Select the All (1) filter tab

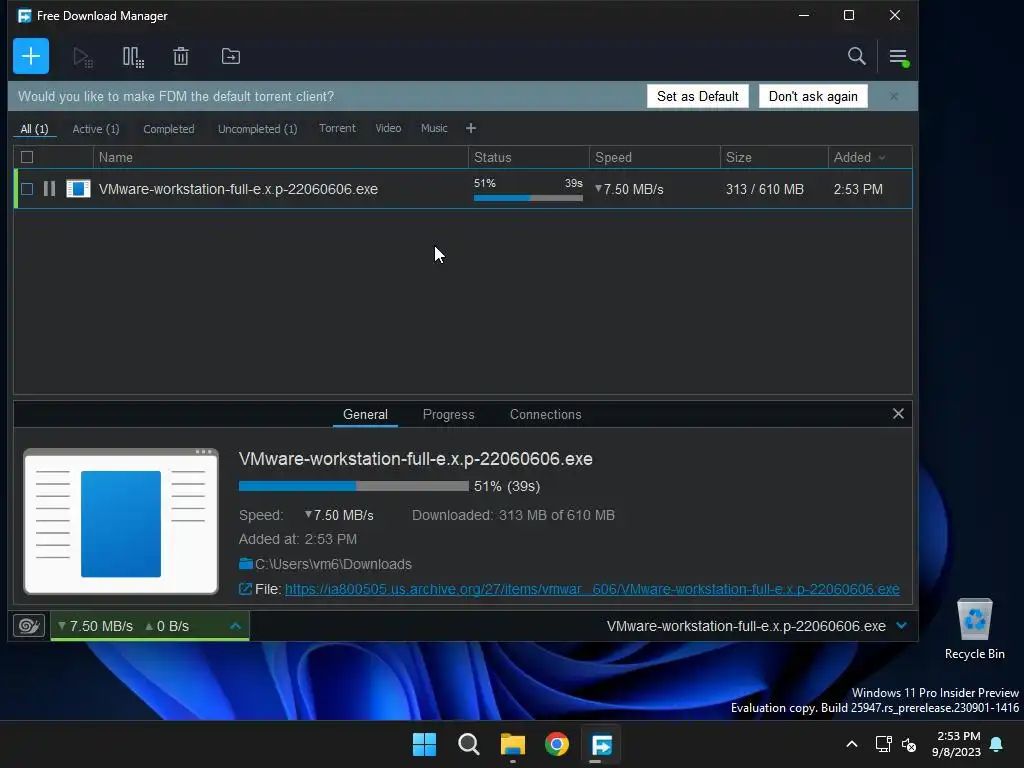pos(35,129)
